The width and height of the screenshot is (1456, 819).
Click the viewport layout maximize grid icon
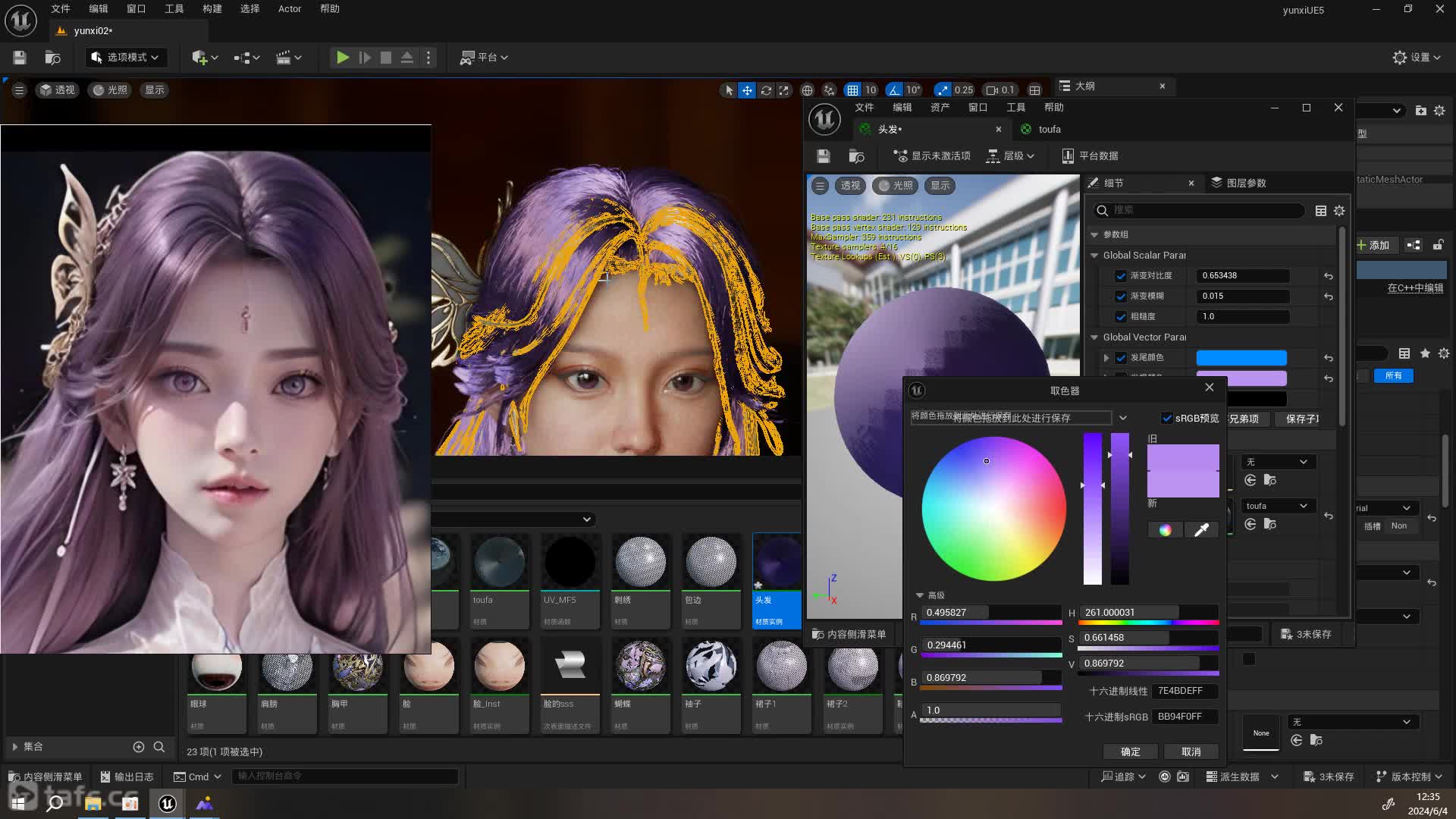click(1034, 90)
